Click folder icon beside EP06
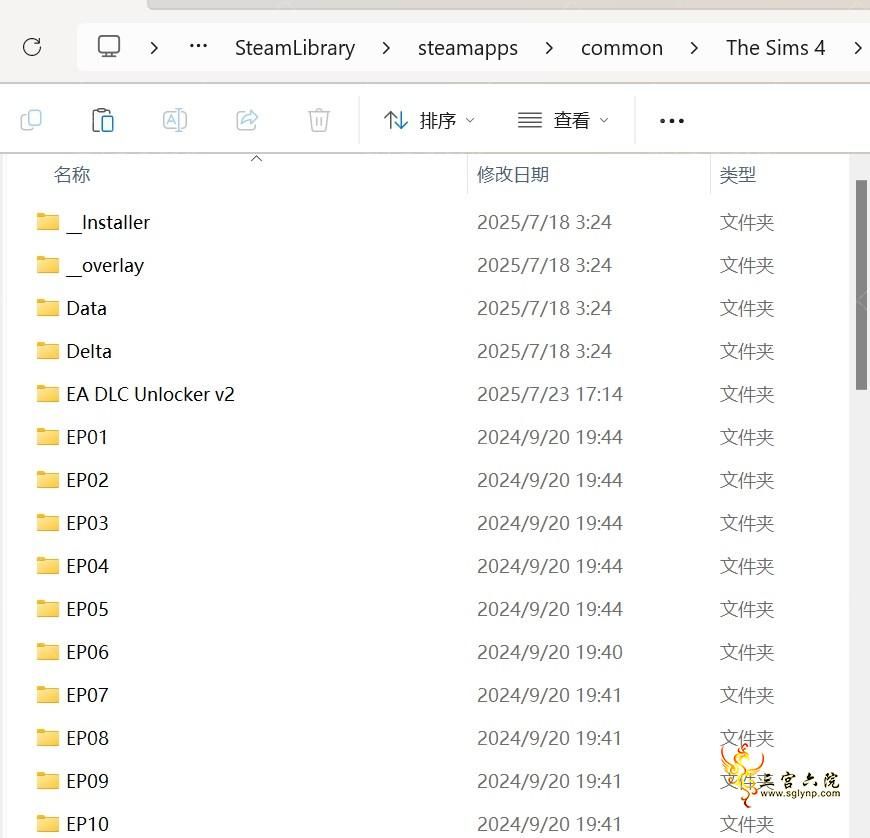The image size is (870, 838). pos(48,652)
